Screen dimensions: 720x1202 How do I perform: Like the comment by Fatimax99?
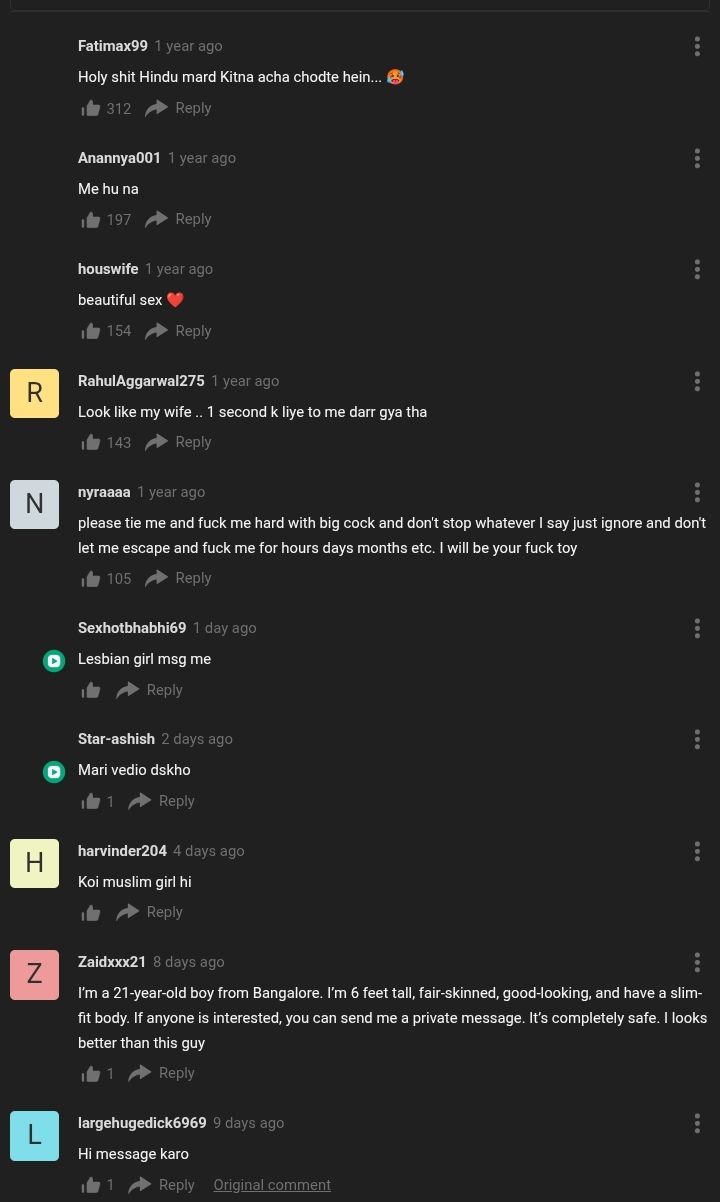(x=91, y=108)
